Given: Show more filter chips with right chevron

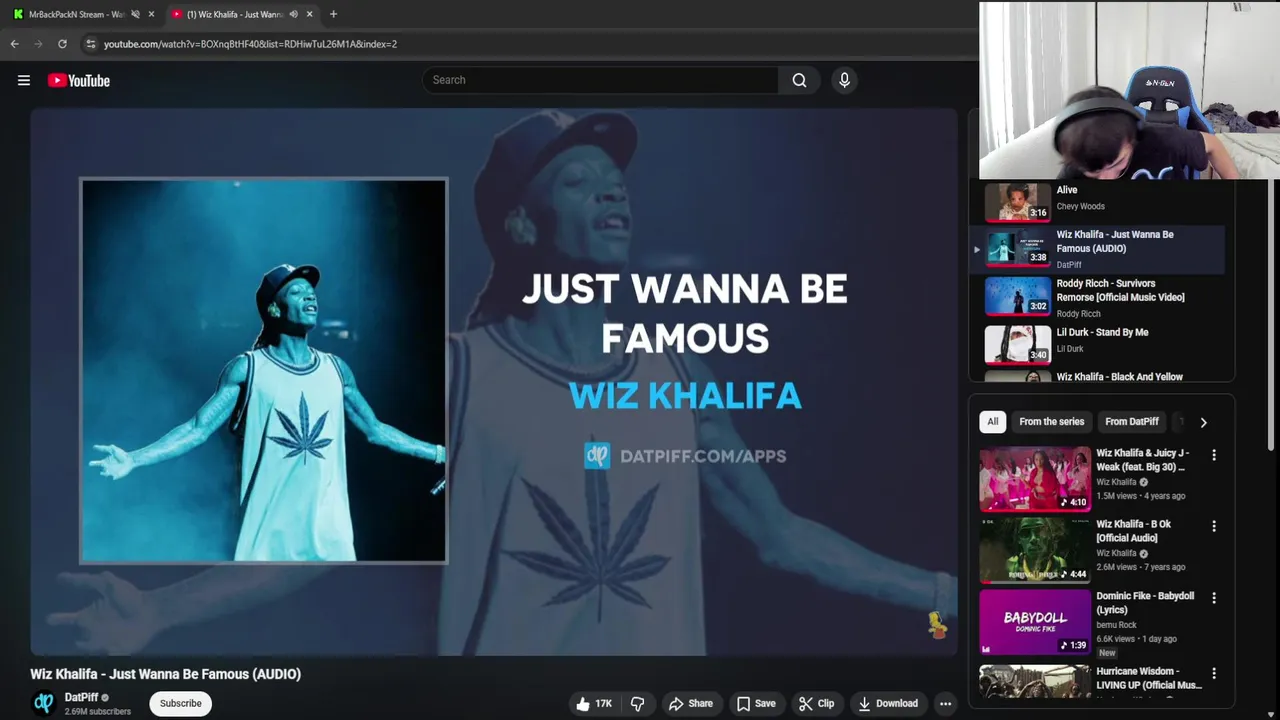Looking at the screenshot, I should click(1203, 422).
